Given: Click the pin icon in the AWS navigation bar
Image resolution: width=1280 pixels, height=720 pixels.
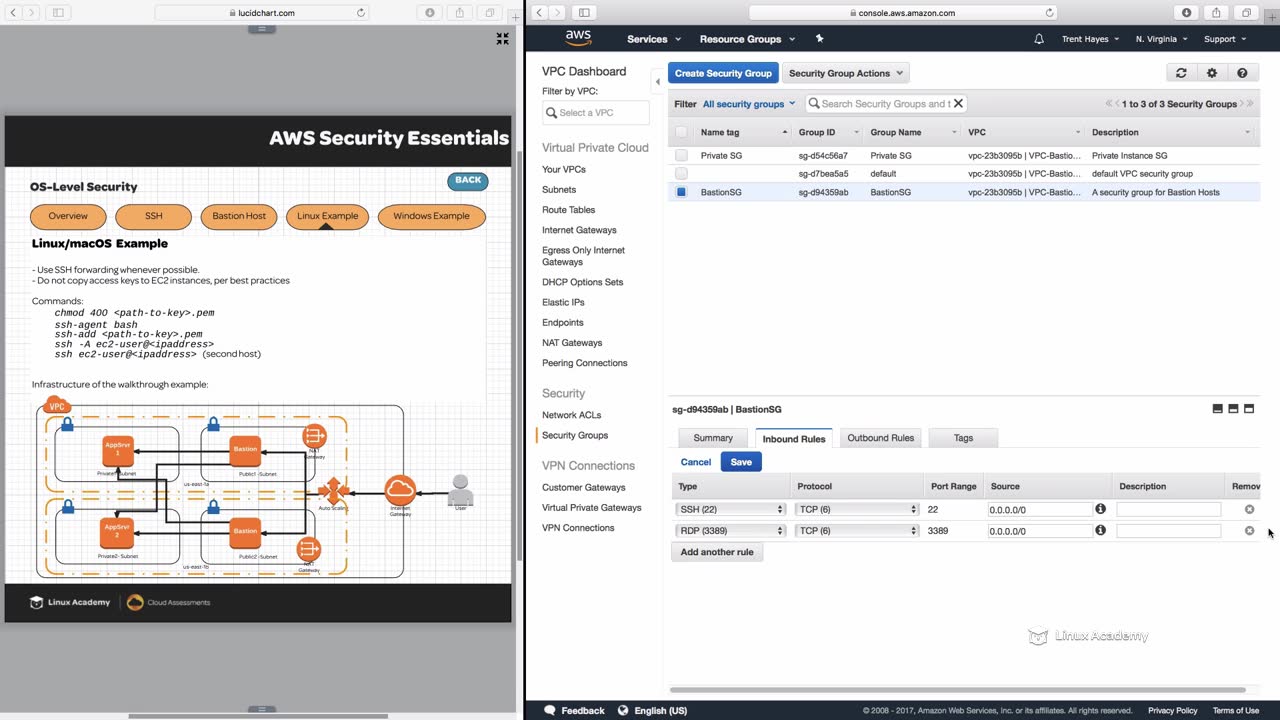Looking at the screenshot, I should 820,39.
